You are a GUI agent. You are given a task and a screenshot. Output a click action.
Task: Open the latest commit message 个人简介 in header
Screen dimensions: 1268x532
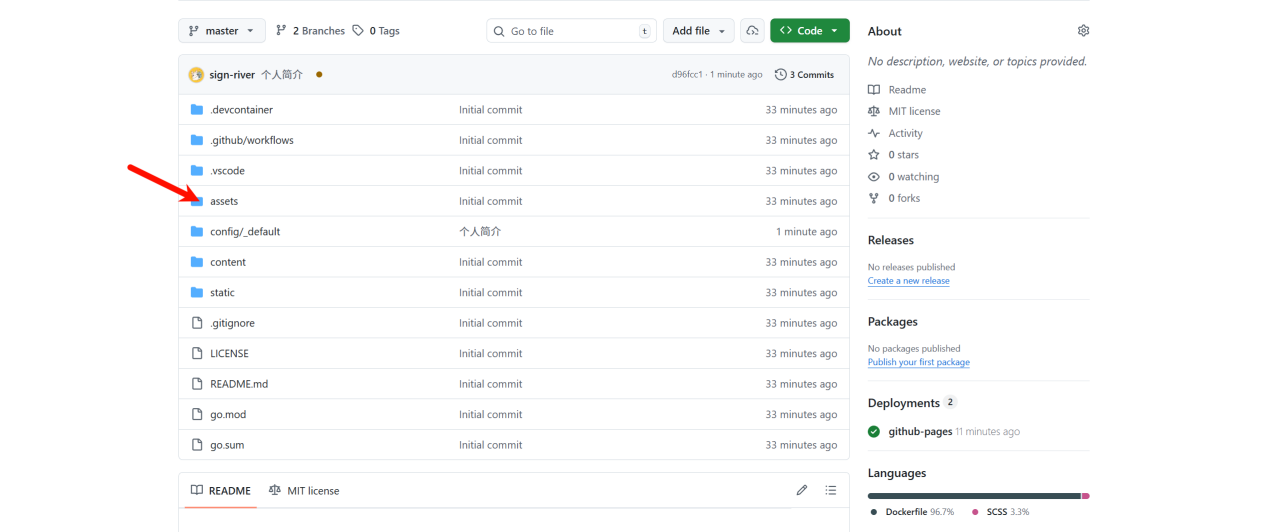pyautogui.click(x=283, y=75)
